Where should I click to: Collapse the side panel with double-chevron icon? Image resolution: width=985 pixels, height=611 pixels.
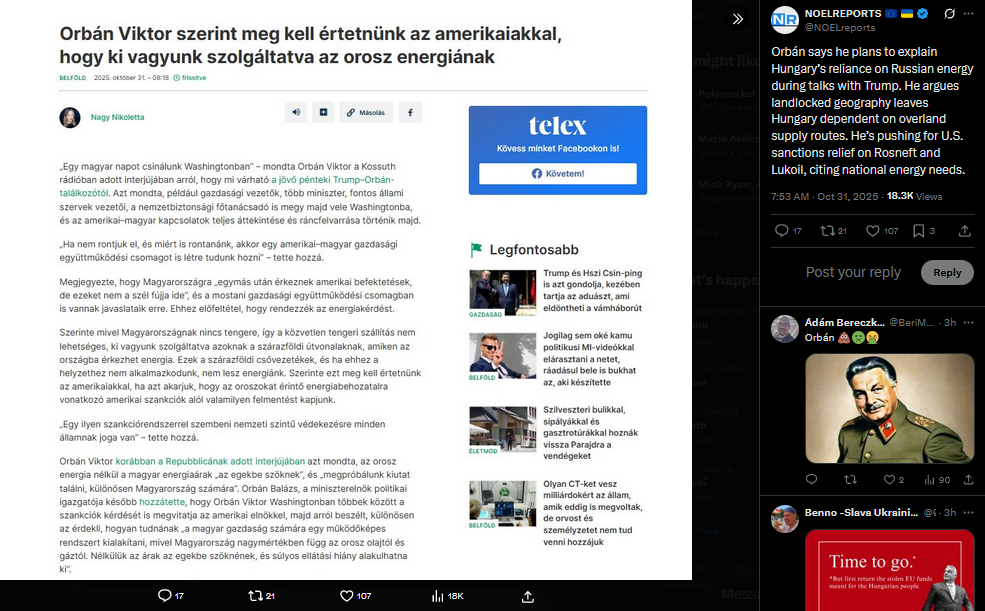(737, 19)
